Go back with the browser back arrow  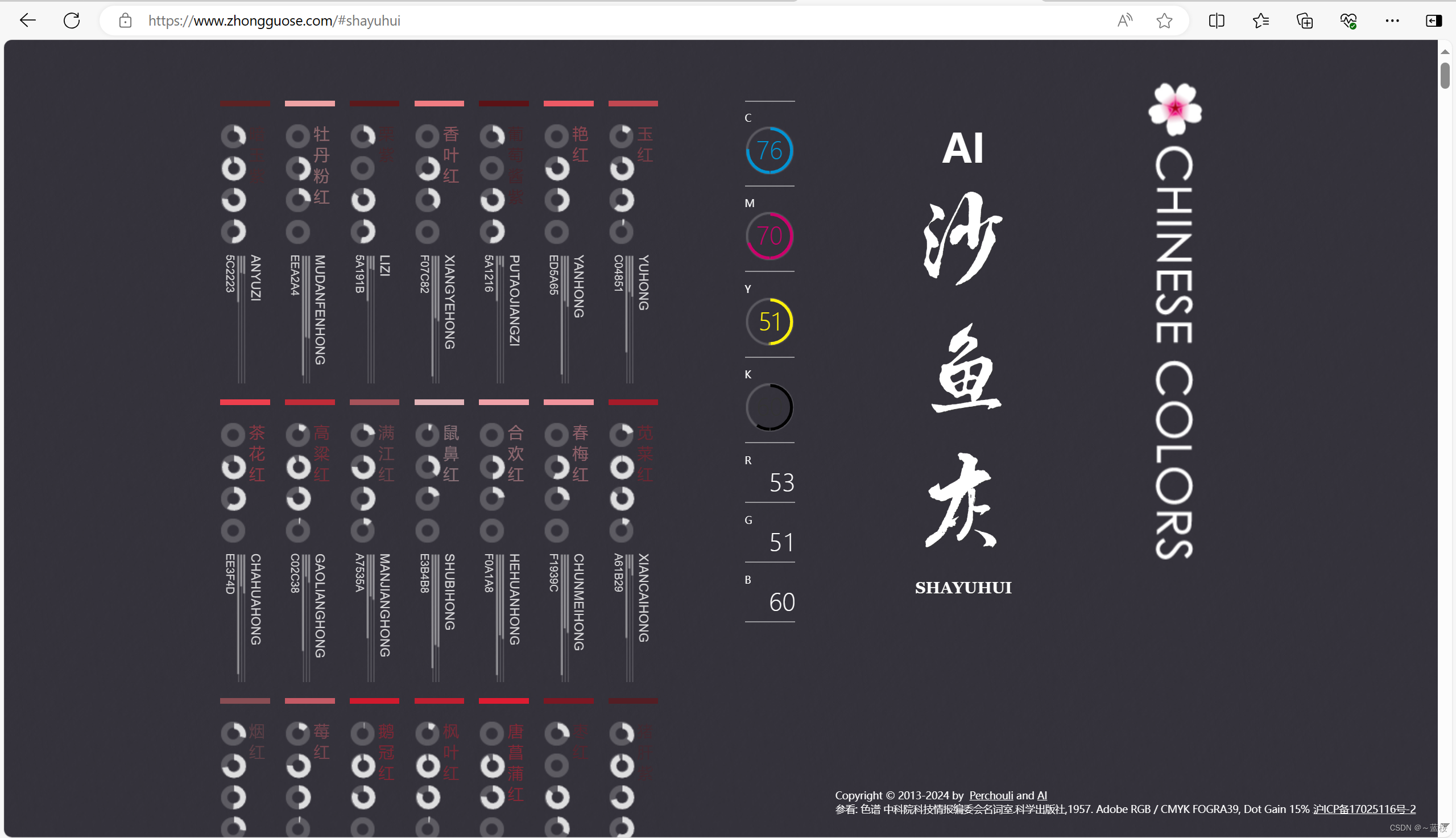[x=27, y=20]
